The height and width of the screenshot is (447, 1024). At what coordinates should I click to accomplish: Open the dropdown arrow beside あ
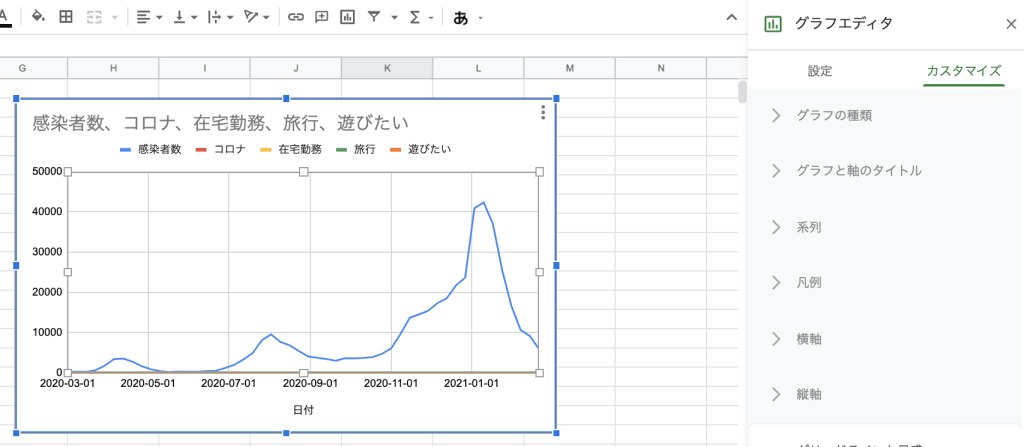481,18
